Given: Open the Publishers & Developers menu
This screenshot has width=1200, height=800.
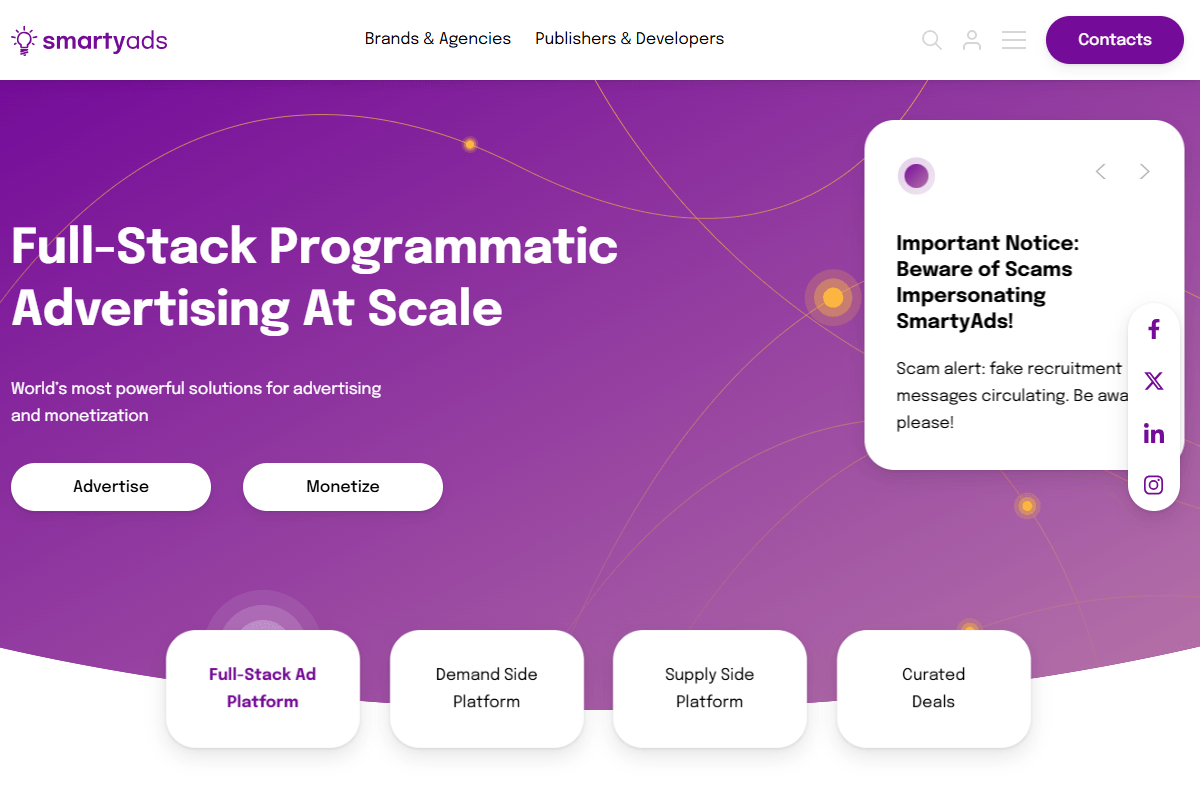Looking at the screenshot, I should point(629,39).
